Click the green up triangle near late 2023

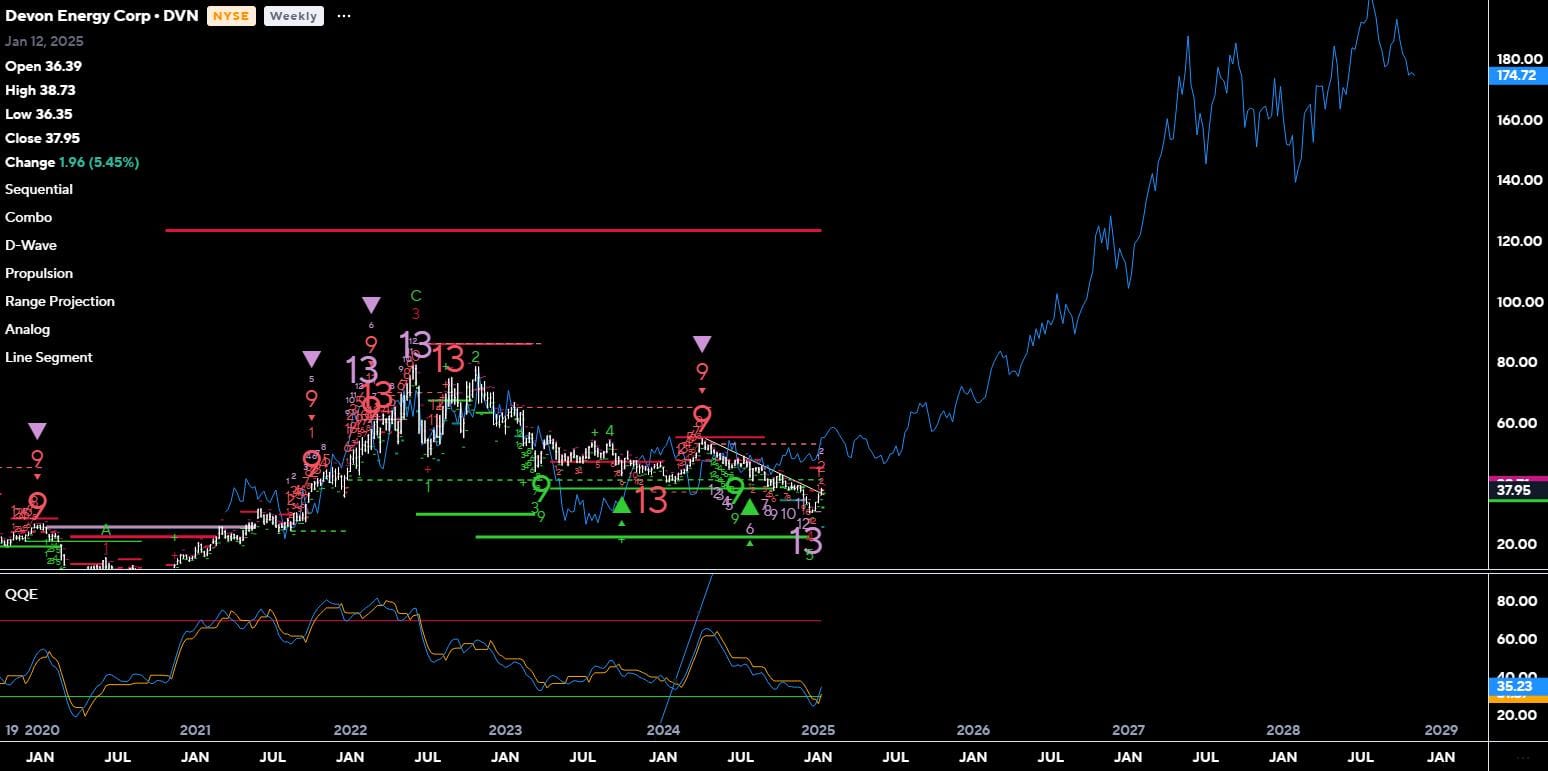tap(621, 505)
